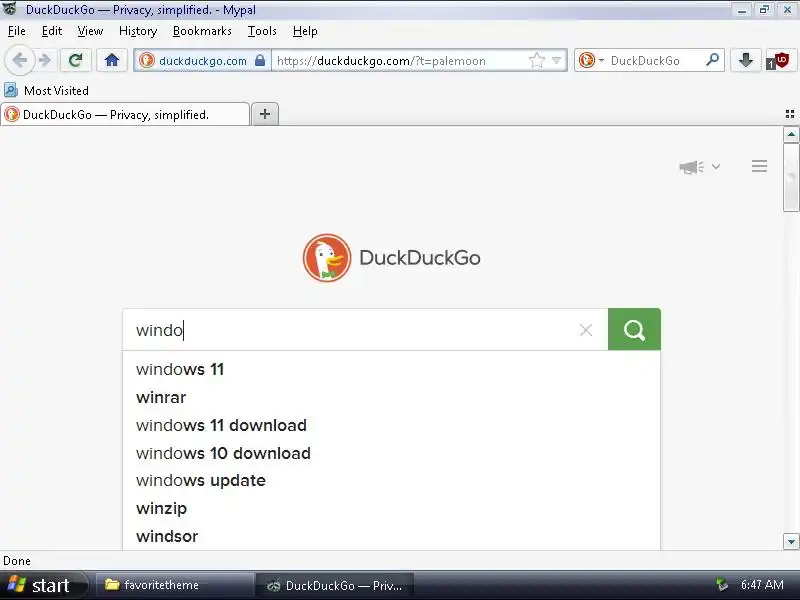The height and width of the screenshot is (600, 800).
Task: Click scrollbar up arrow
Action: [x=791, y=135]
